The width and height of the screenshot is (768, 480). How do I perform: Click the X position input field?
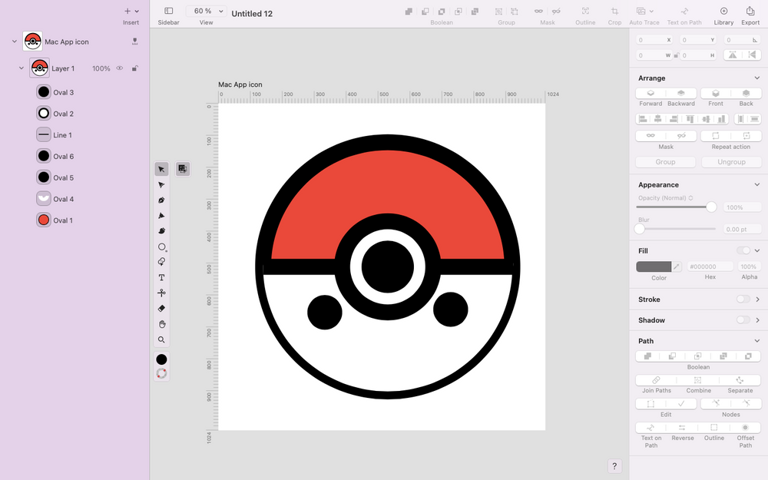click(x=655, y=40)
